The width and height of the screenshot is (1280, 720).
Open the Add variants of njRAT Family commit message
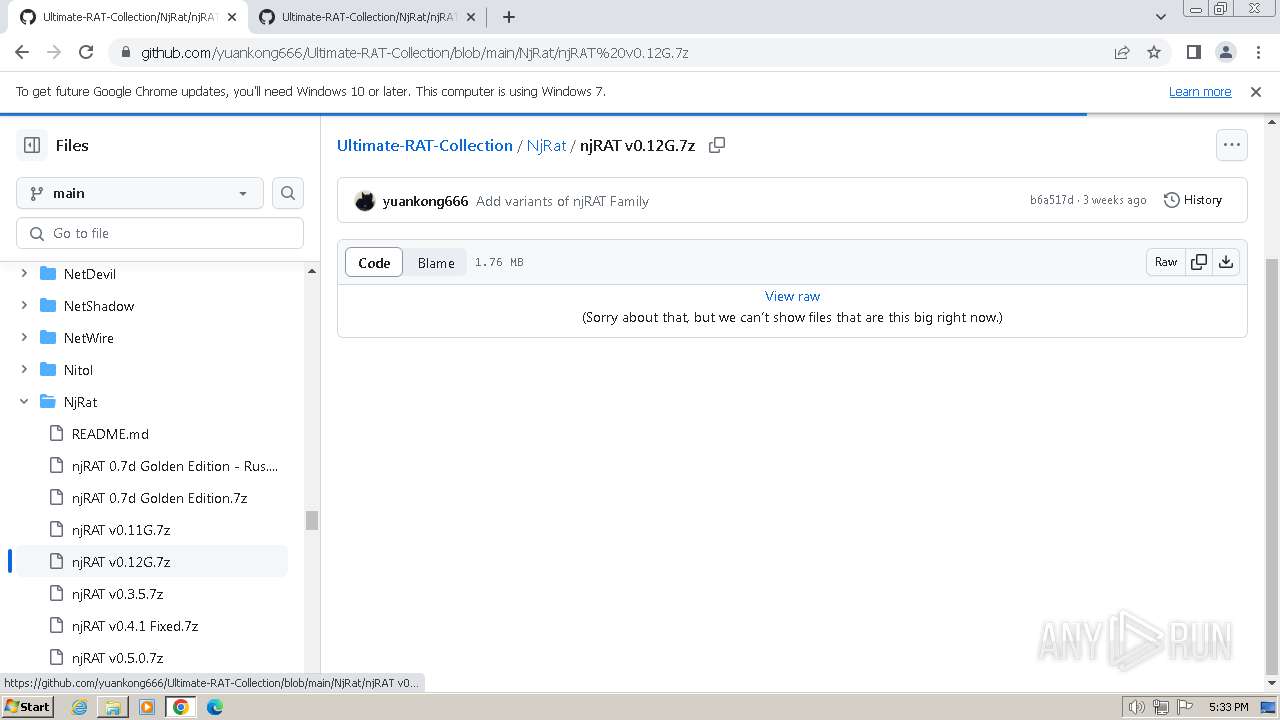coord(562,201)
